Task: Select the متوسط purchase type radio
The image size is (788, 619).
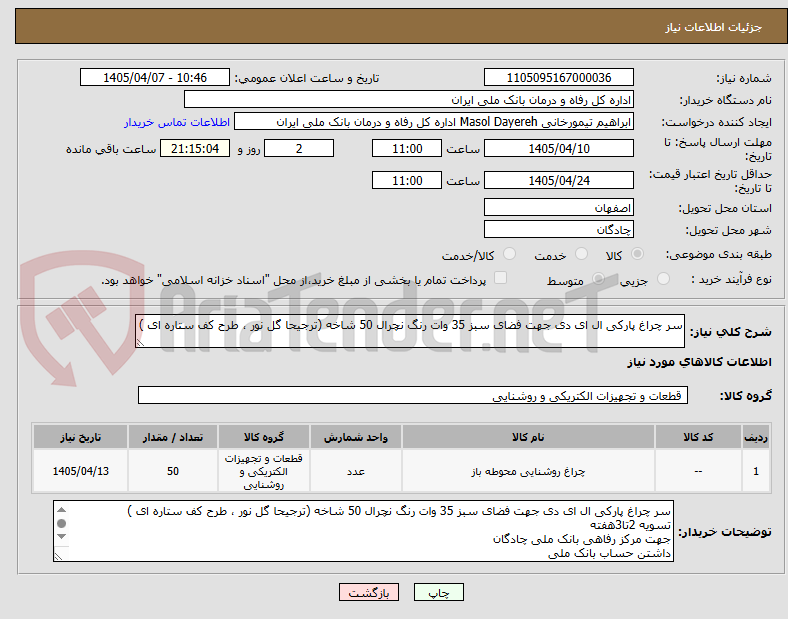Action: (x=598, y=279)
